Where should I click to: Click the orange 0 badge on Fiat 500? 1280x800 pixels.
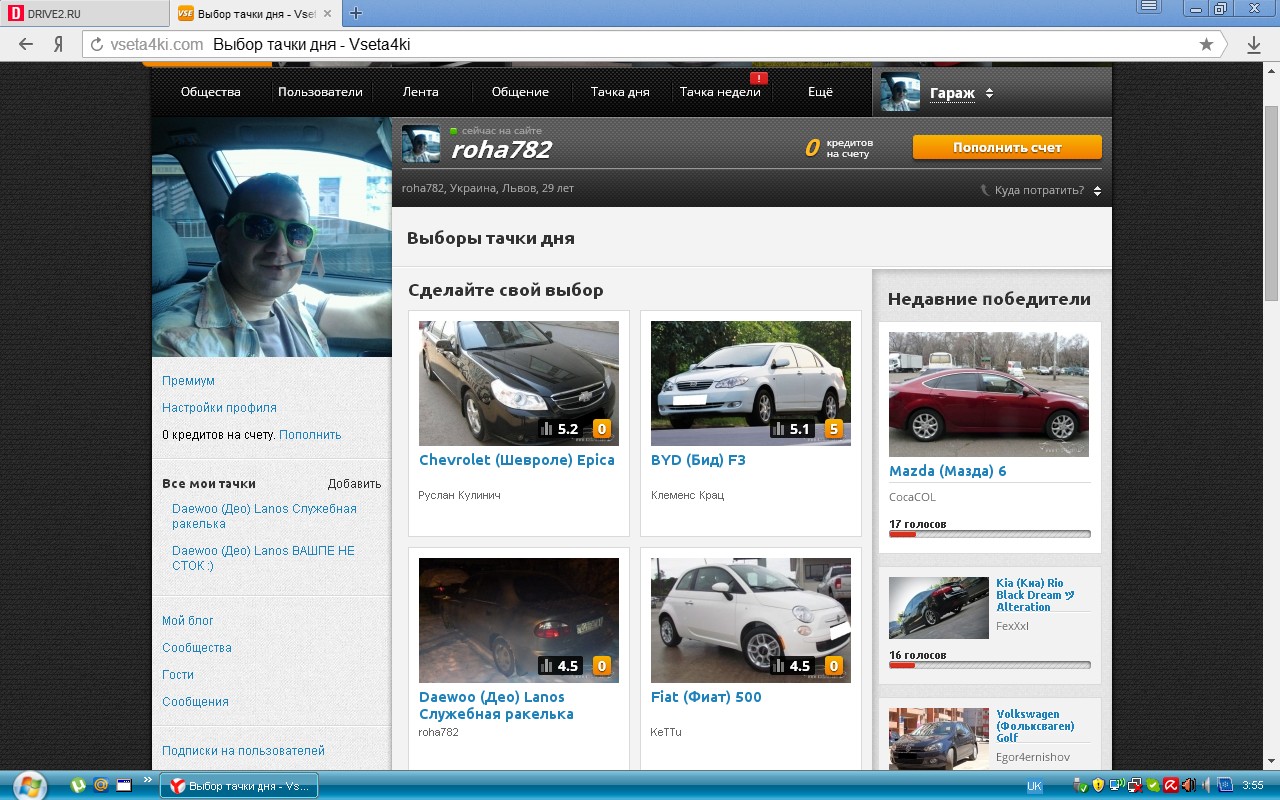point(833,666)
